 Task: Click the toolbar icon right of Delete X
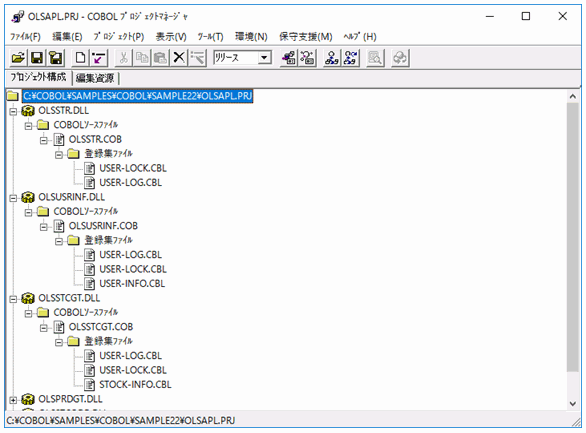(x=198, y=58)
